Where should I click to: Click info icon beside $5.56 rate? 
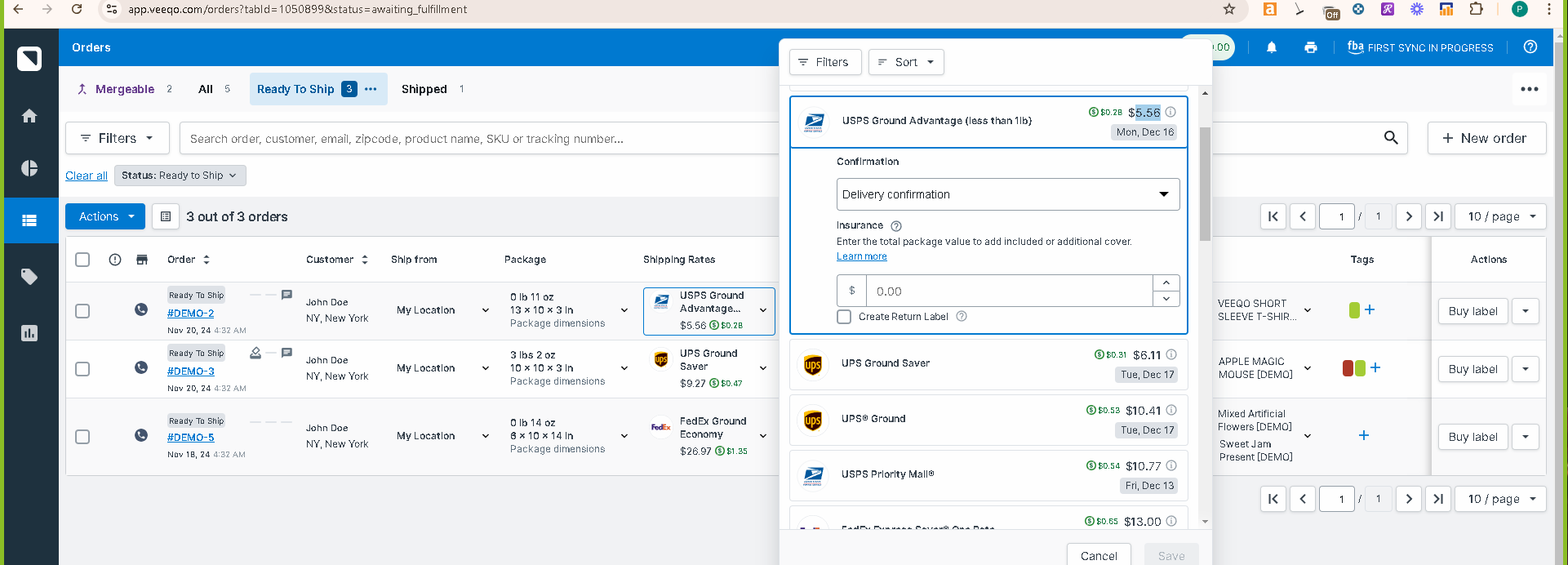point(1170,112)
